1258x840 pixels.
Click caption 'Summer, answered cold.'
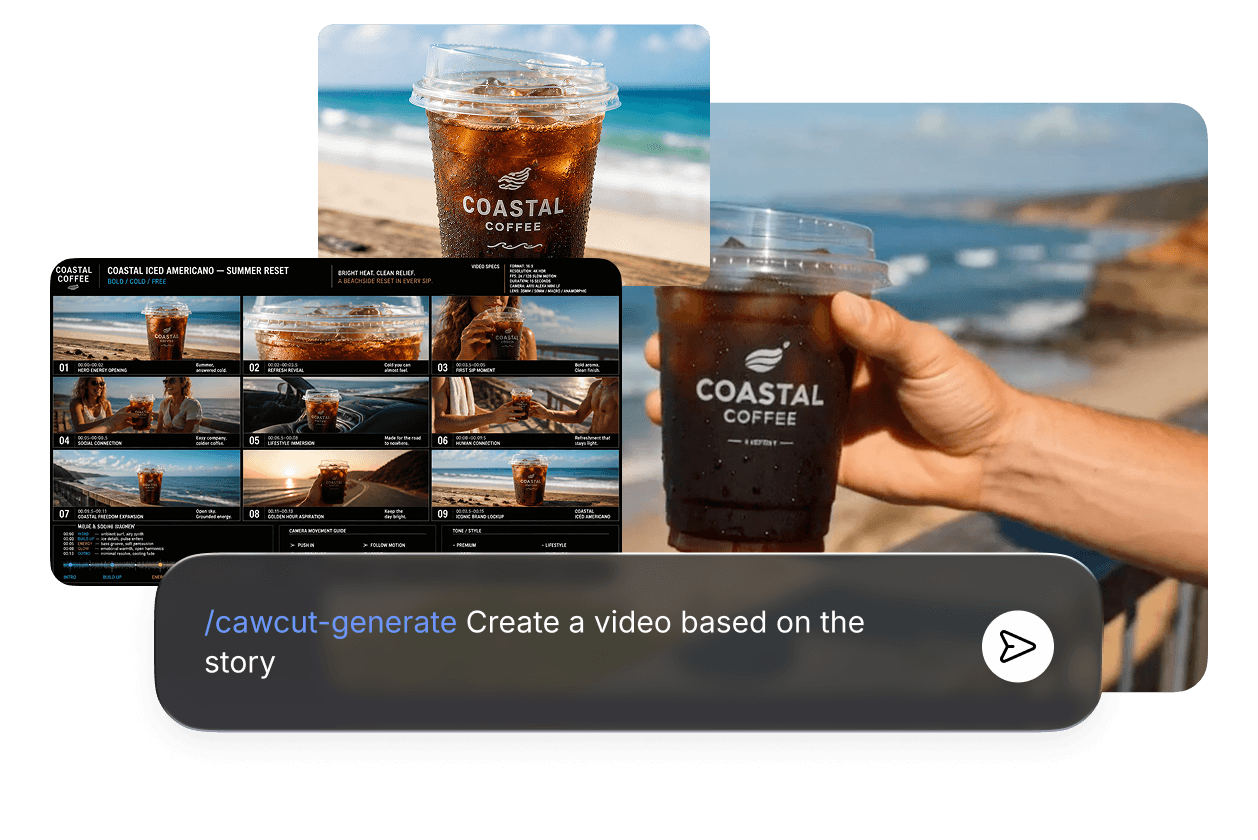[x=211, y=368]
